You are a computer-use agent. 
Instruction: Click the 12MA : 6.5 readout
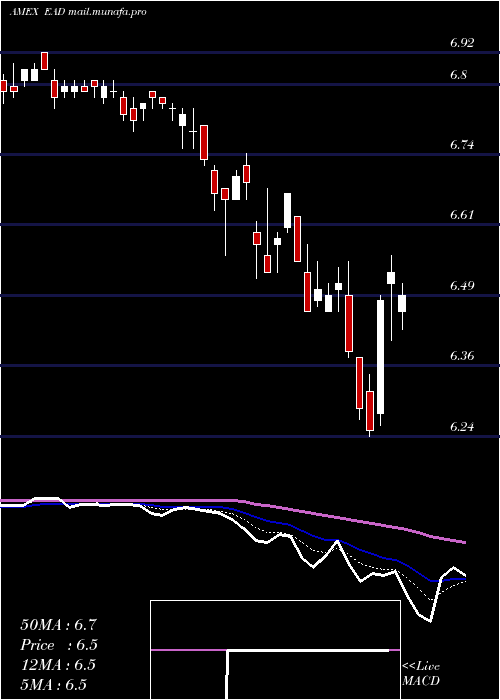[58, 665]
